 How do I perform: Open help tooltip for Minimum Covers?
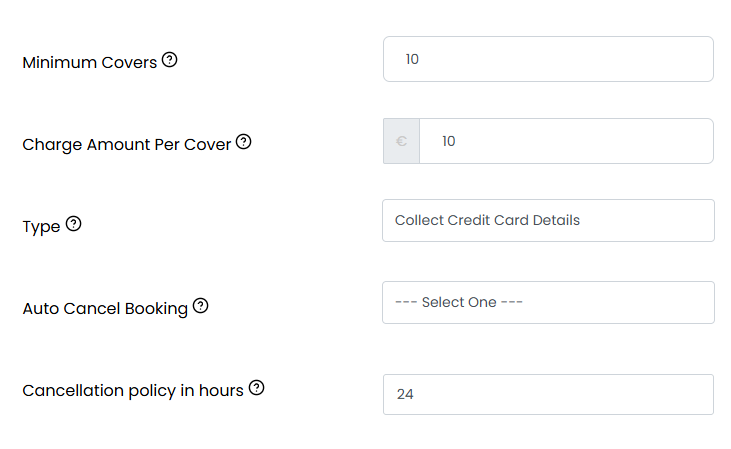point(169,60)
